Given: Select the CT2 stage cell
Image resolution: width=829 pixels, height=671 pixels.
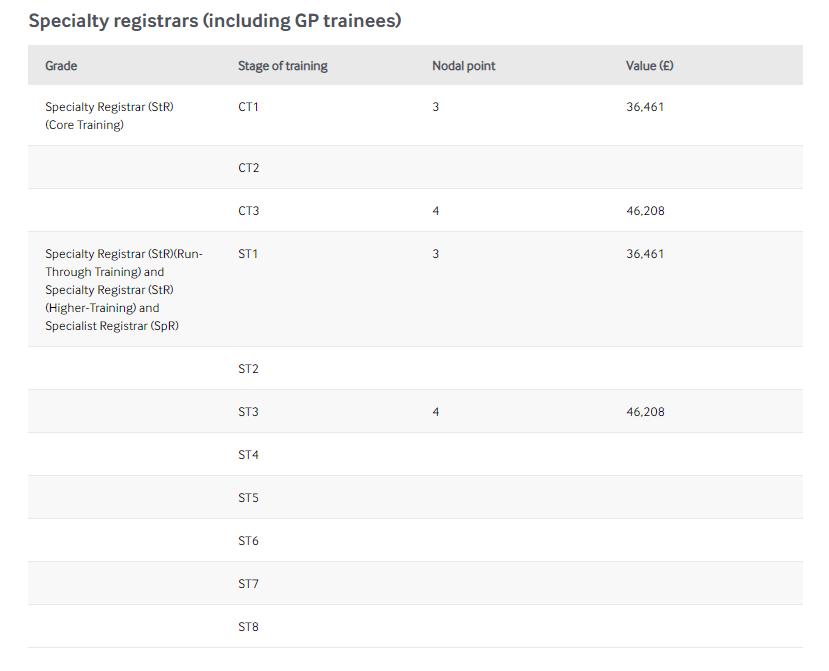Looking at the screenshot, I should point(249,168).
